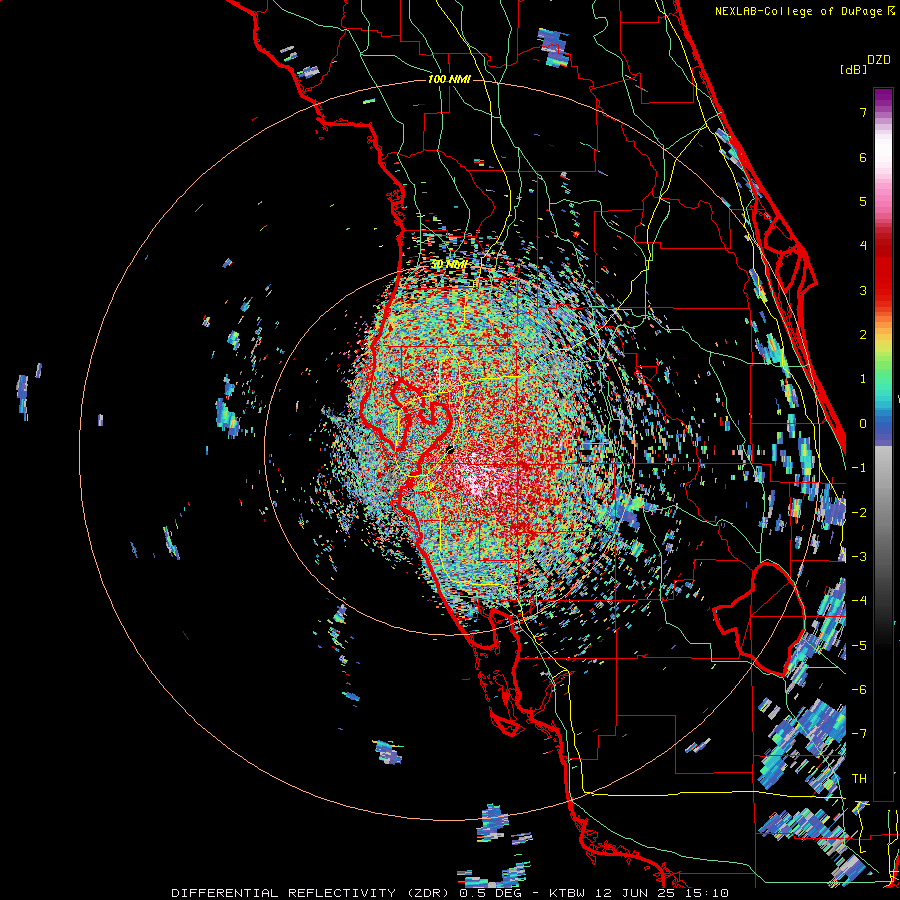
Task: Click the legend value 5
Action: tap(863, 201)
